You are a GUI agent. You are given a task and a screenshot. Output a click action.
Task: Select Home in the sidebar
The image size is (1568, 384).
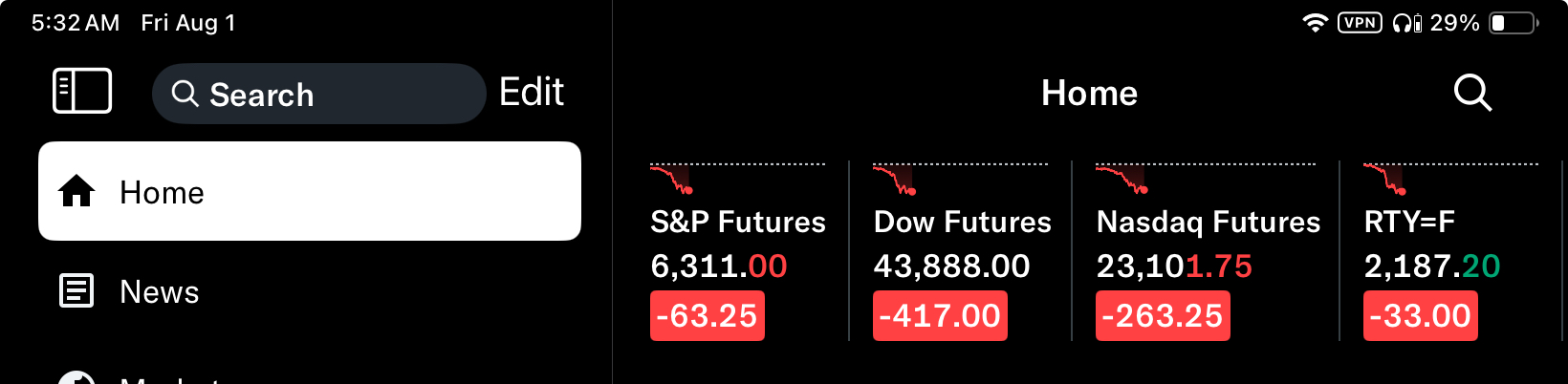(x=310, y=192)
